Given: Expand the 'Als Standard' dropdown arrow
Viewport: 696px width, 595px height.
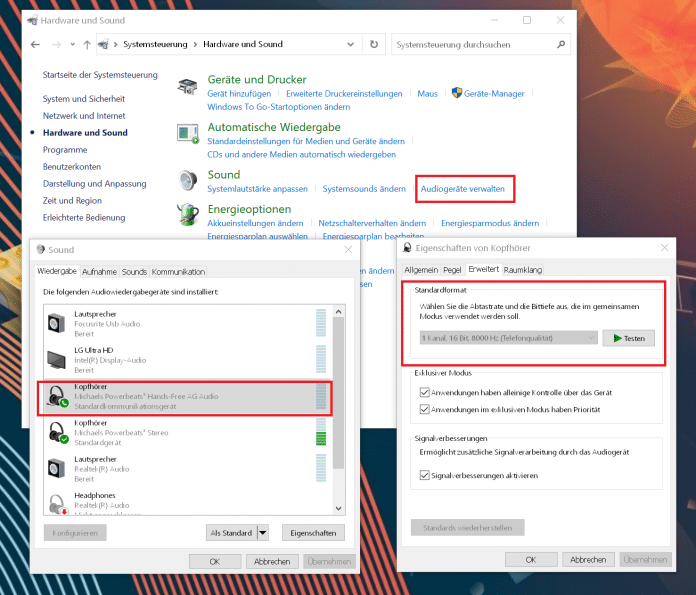Looking at the screenshot, I should tap(263, 532).
